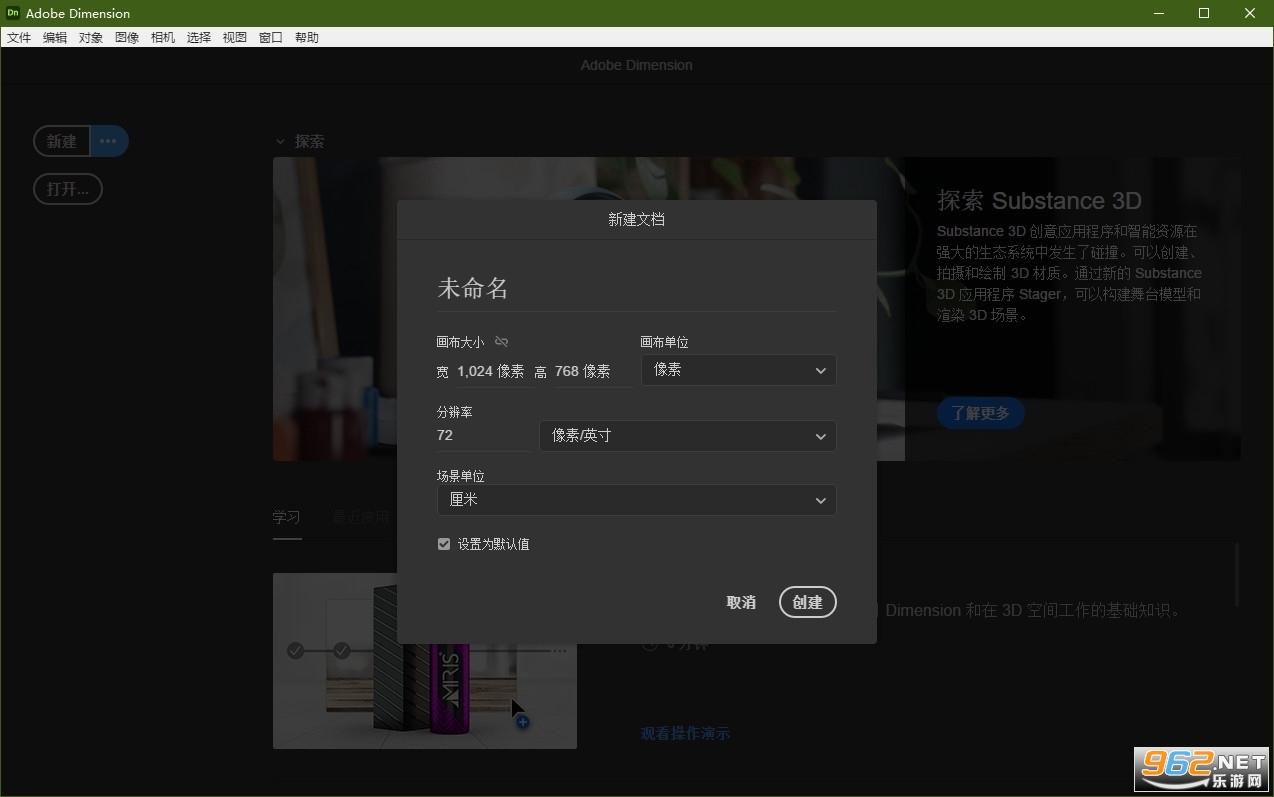Open the 视图 menu
Screen dimensions: 1274x797
tap(235, 38)
